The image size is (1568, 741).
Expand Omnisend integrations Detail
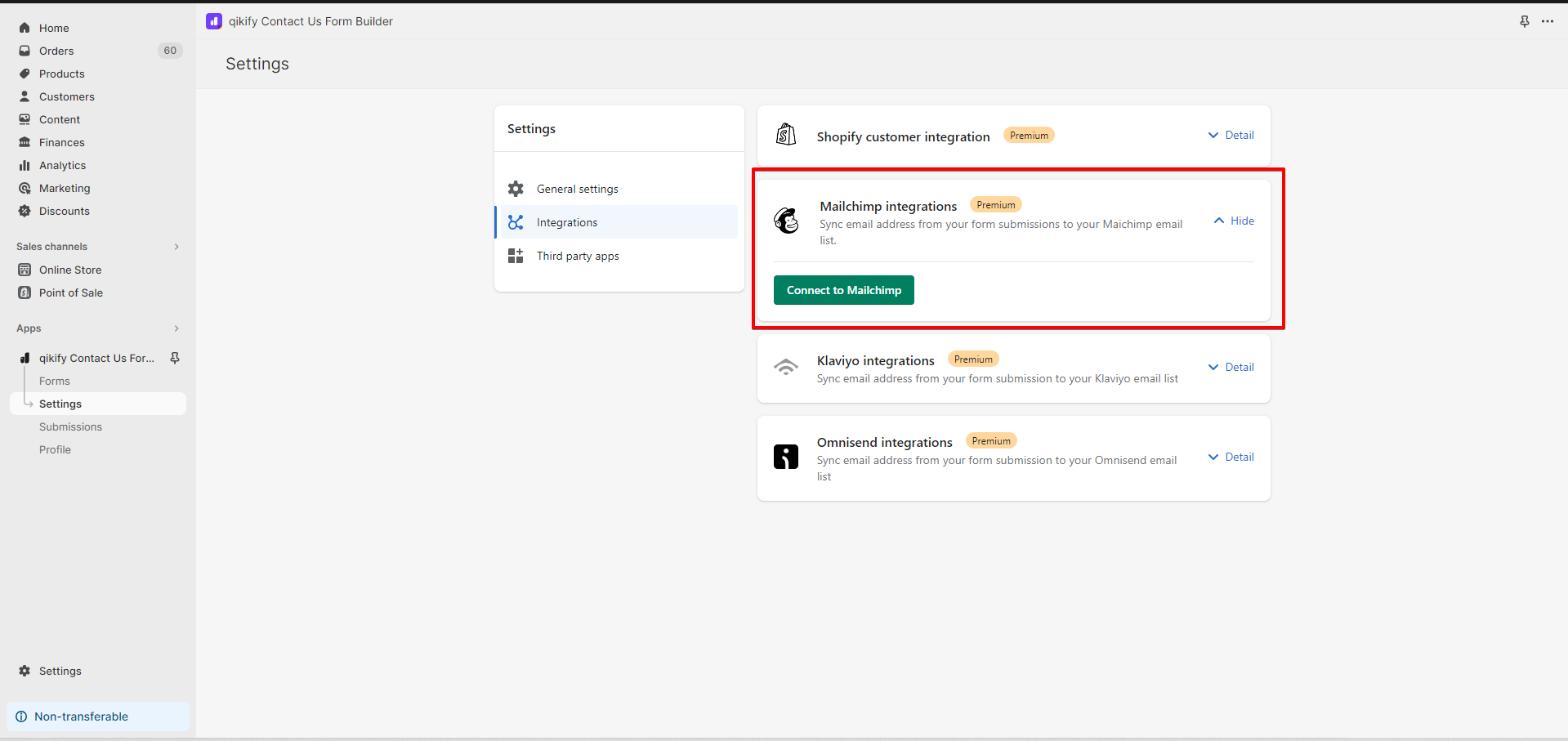(1231, 457)
